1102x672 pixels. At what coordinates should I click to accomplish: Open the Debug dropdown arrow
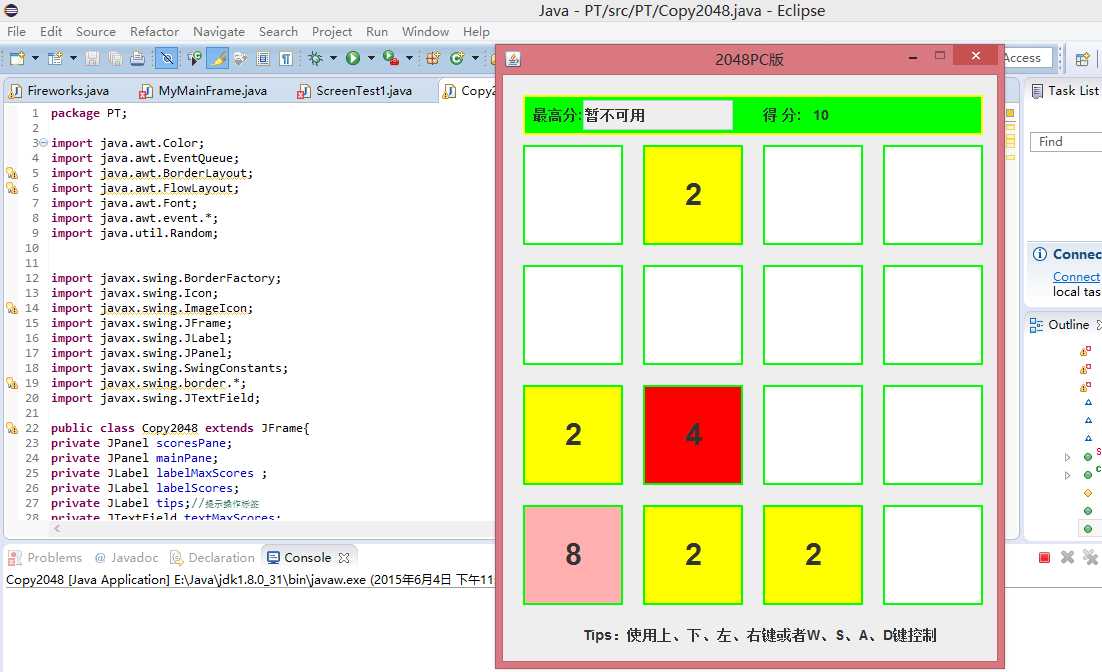(333, 58)
